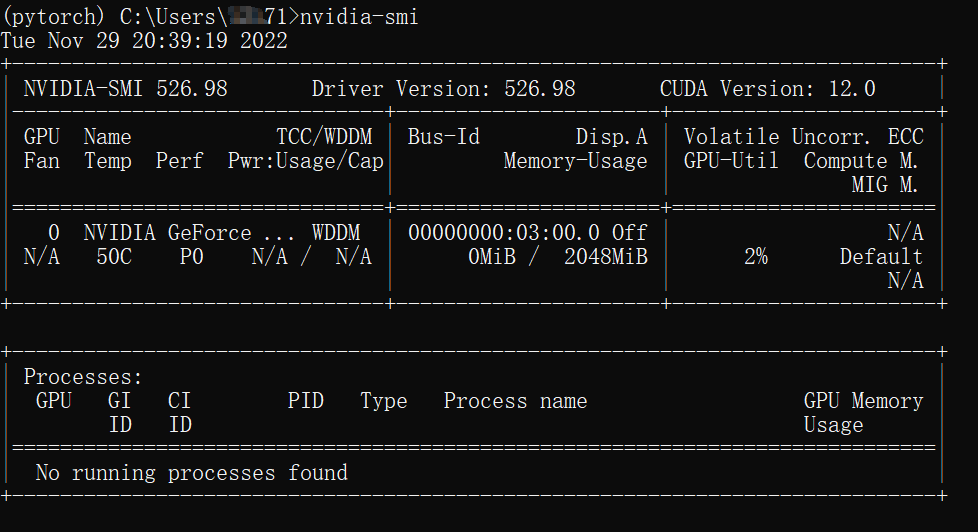Click the '2048MiB' total memory value
The width and height of the screenshot is (978, 532).
click(606, 257)
